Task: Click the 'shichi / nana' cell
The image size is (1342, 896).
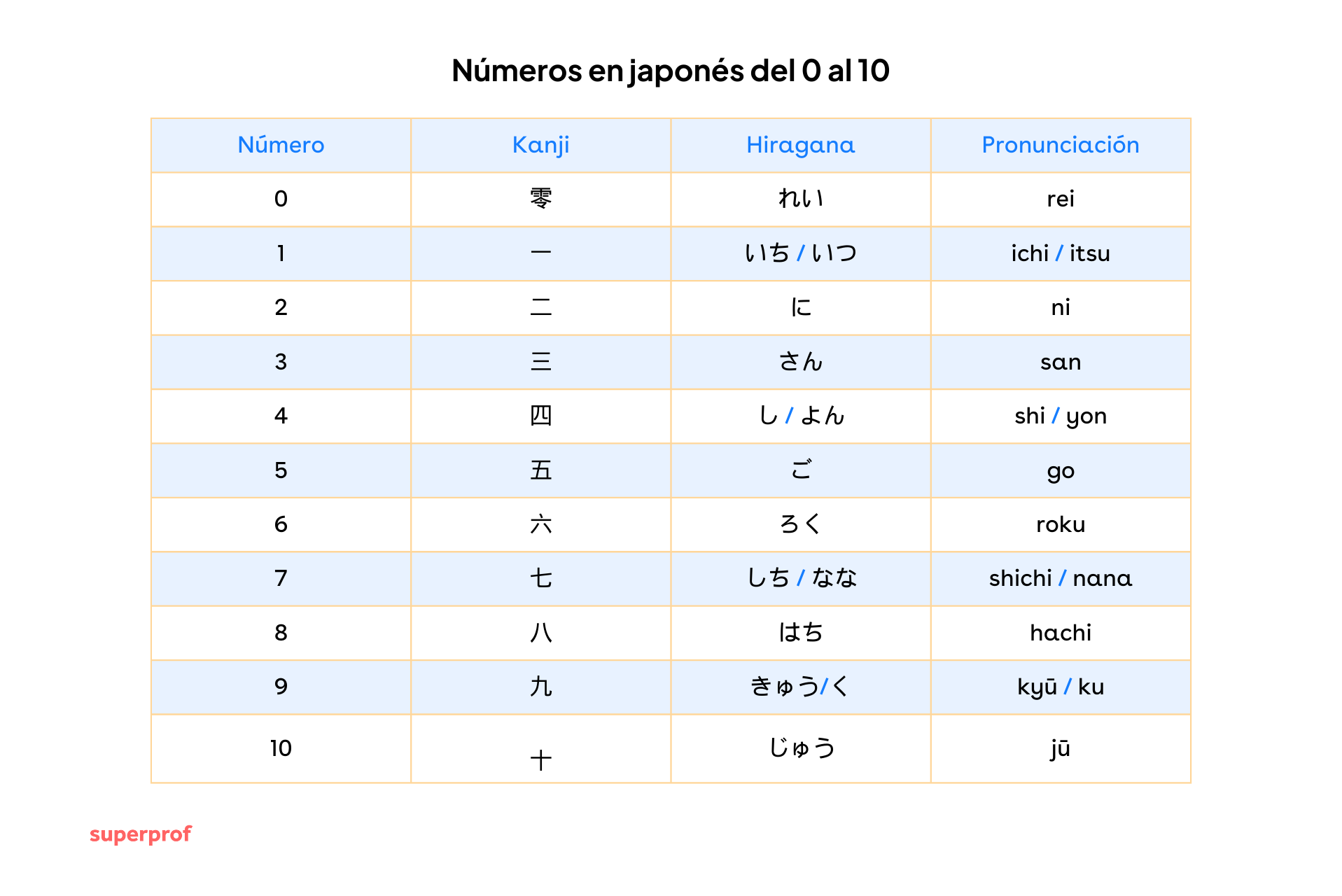Action: [1060, 578]
